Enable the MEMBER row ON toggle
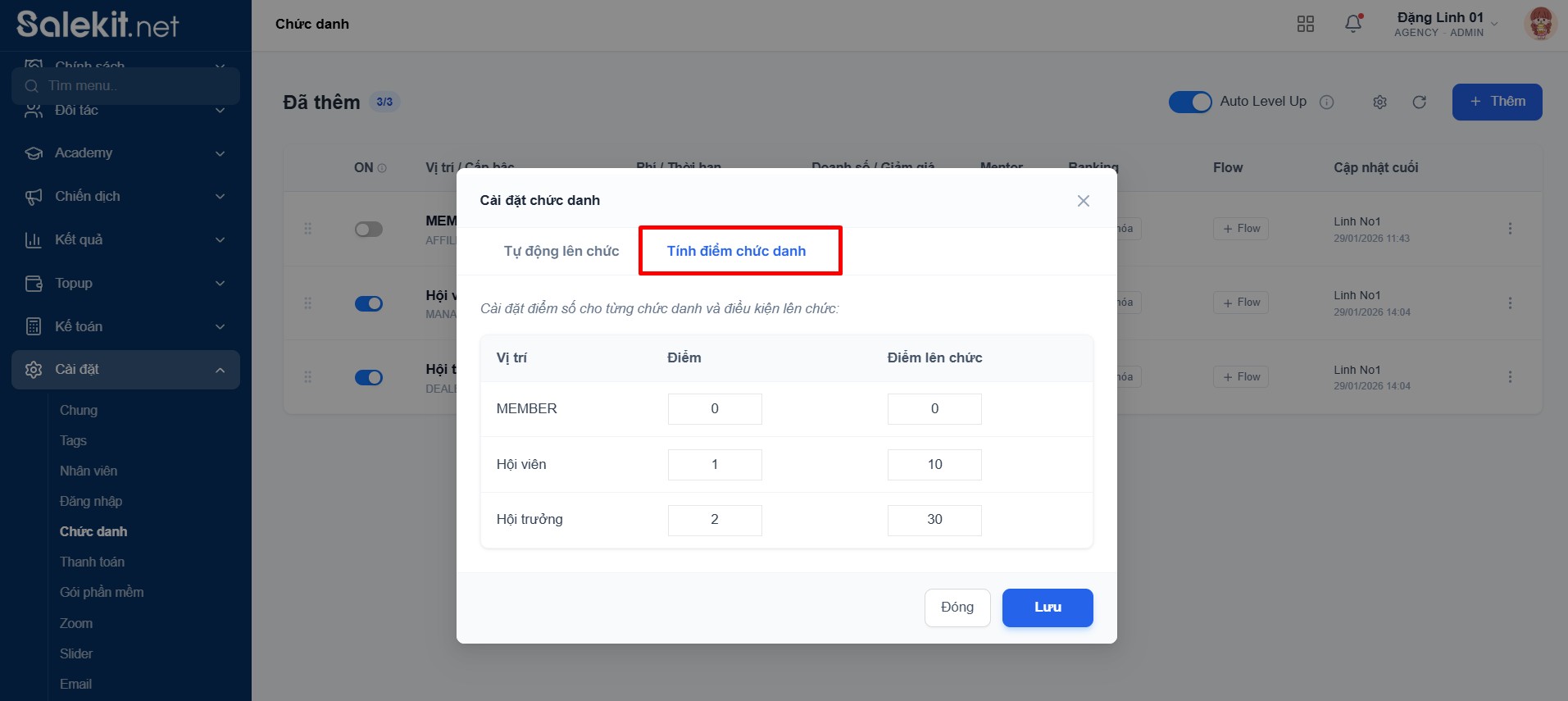The image size is (1568, 701). (x=368, y=230)
